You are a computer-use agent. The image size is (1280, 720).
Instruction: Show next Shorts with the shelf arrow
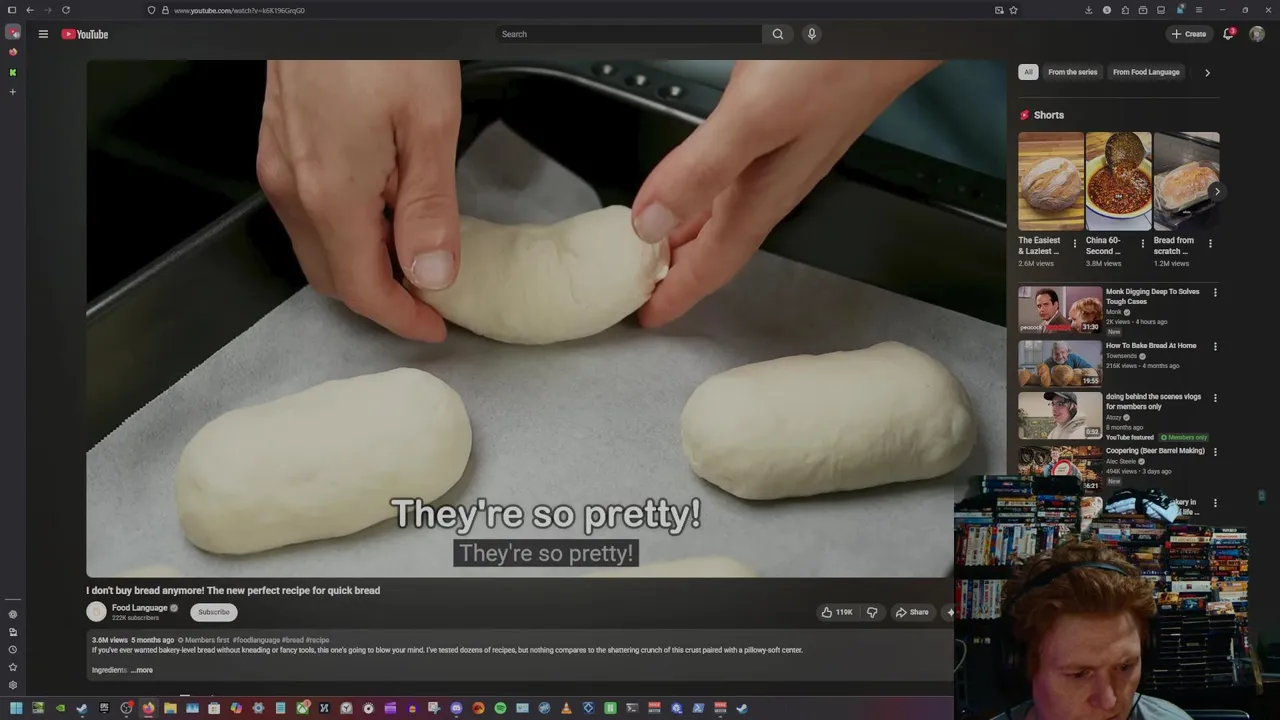point(1216,191)
